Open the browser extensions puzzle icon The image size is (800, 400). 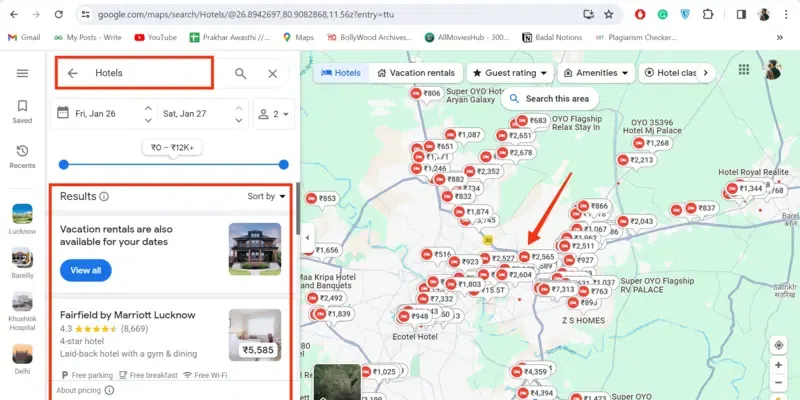click(708, 14)
